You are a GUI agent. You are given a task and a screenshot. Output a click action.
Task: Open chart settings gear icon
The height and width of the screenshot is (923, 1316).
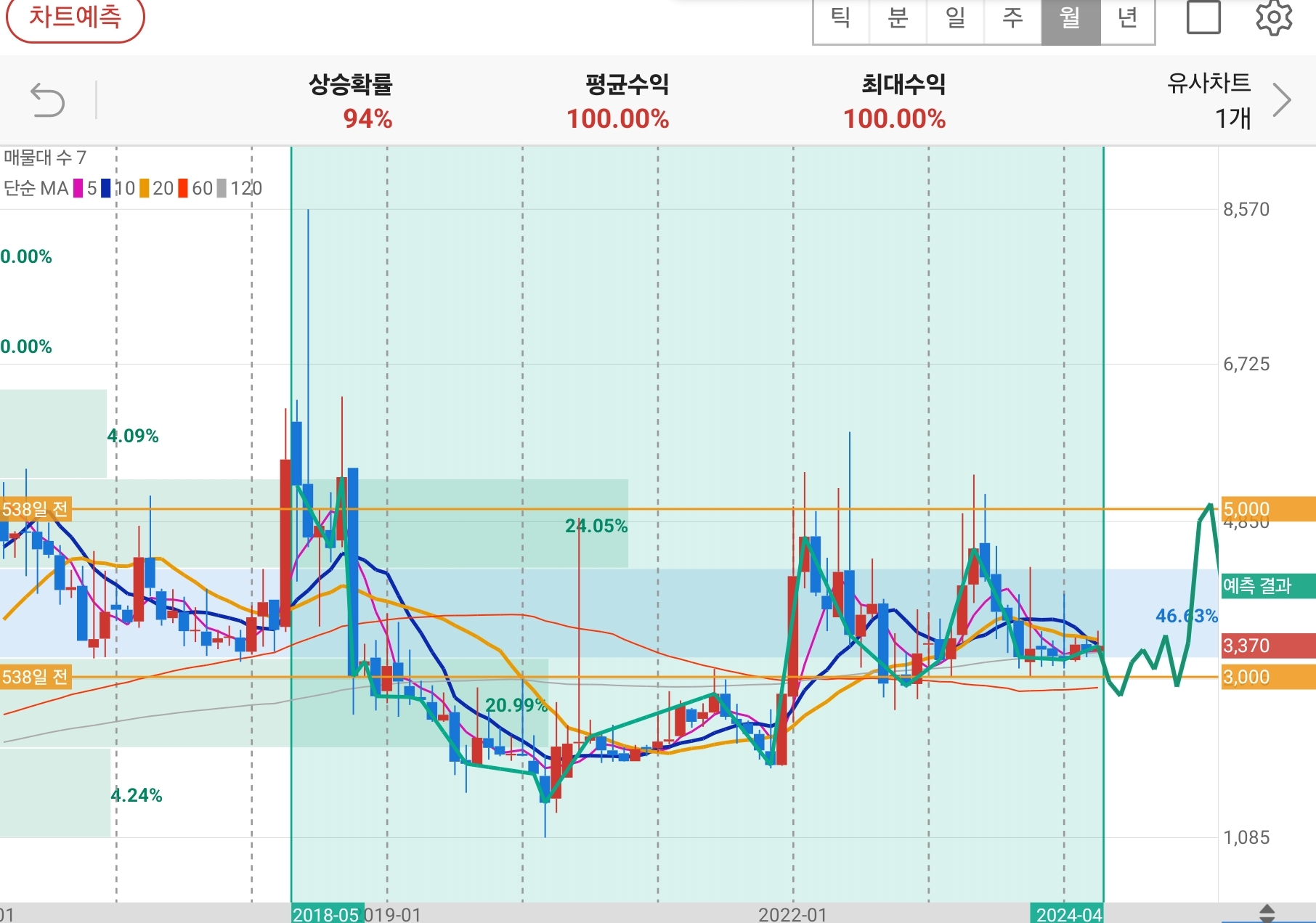pyautogui.click(x=1275, y=17)
